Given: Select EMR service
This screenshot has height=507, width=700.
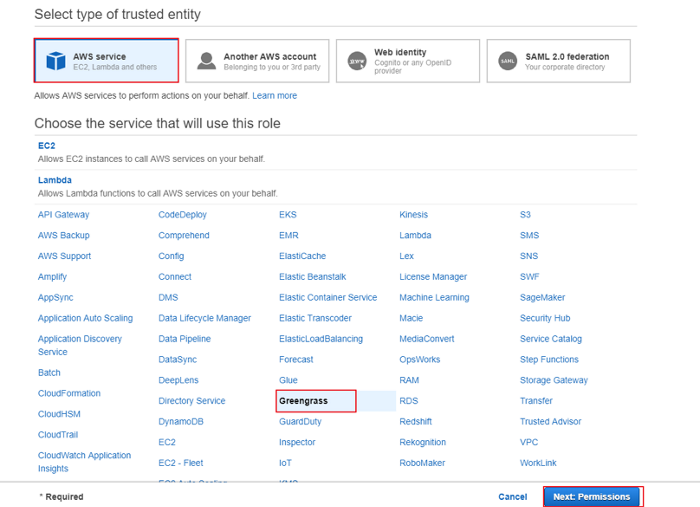Looking at the screenshot, I should click(x=289, y=235).
